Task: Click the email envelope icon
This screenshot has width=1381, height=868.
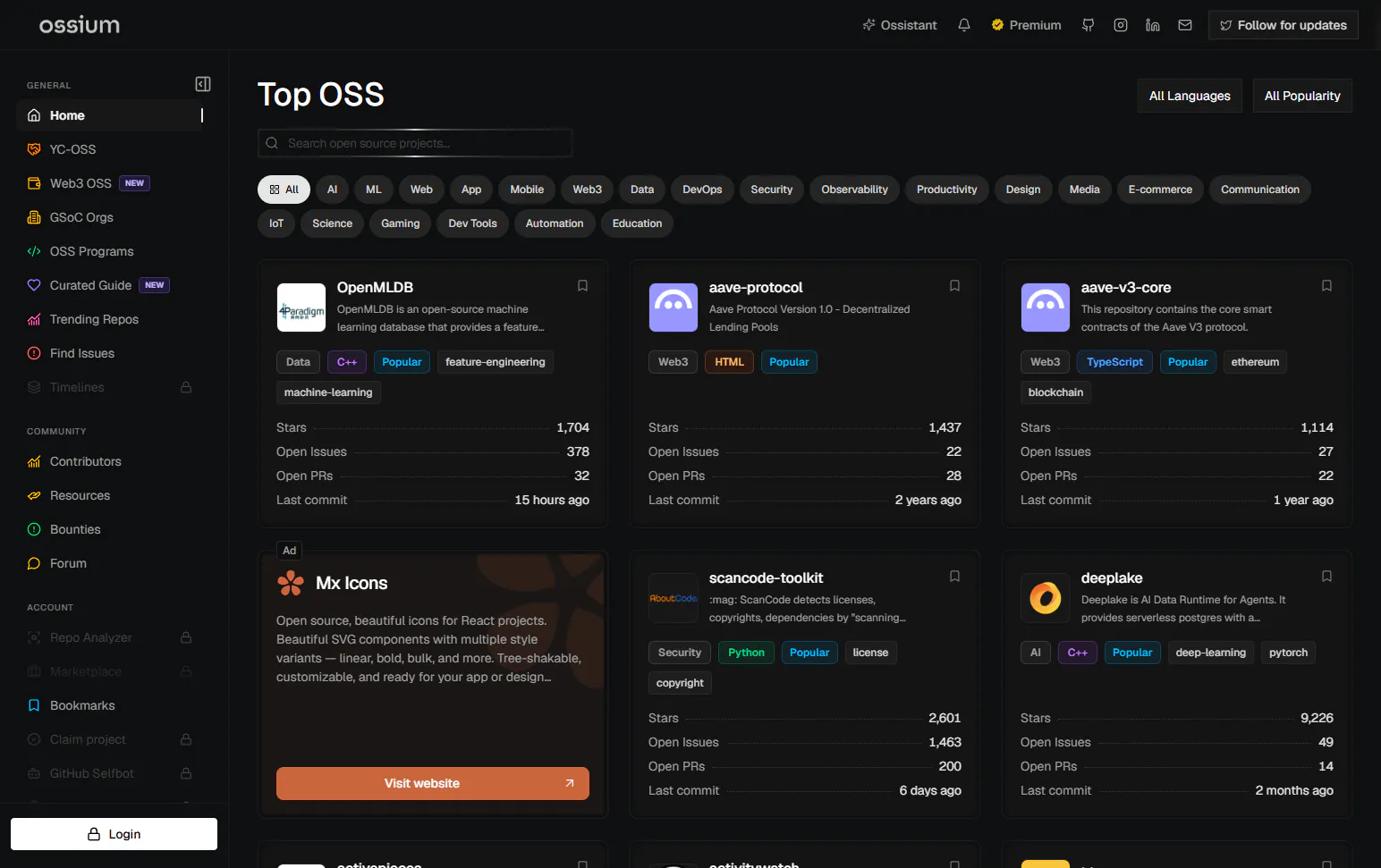Action: (x=1185, y=25)
